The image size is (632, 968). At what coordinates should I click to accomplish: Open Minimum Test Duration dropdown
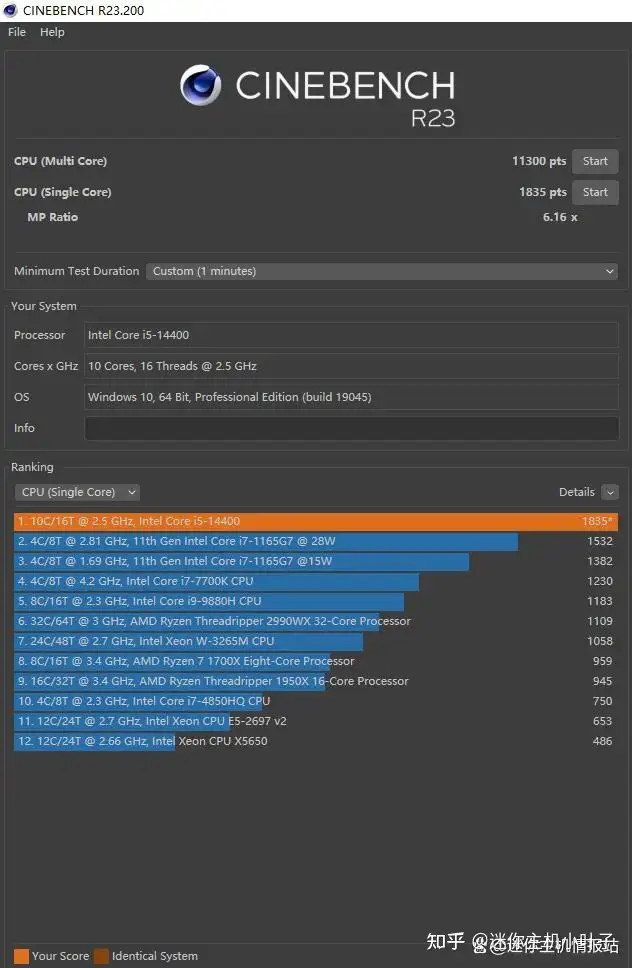tap(382, 271)
